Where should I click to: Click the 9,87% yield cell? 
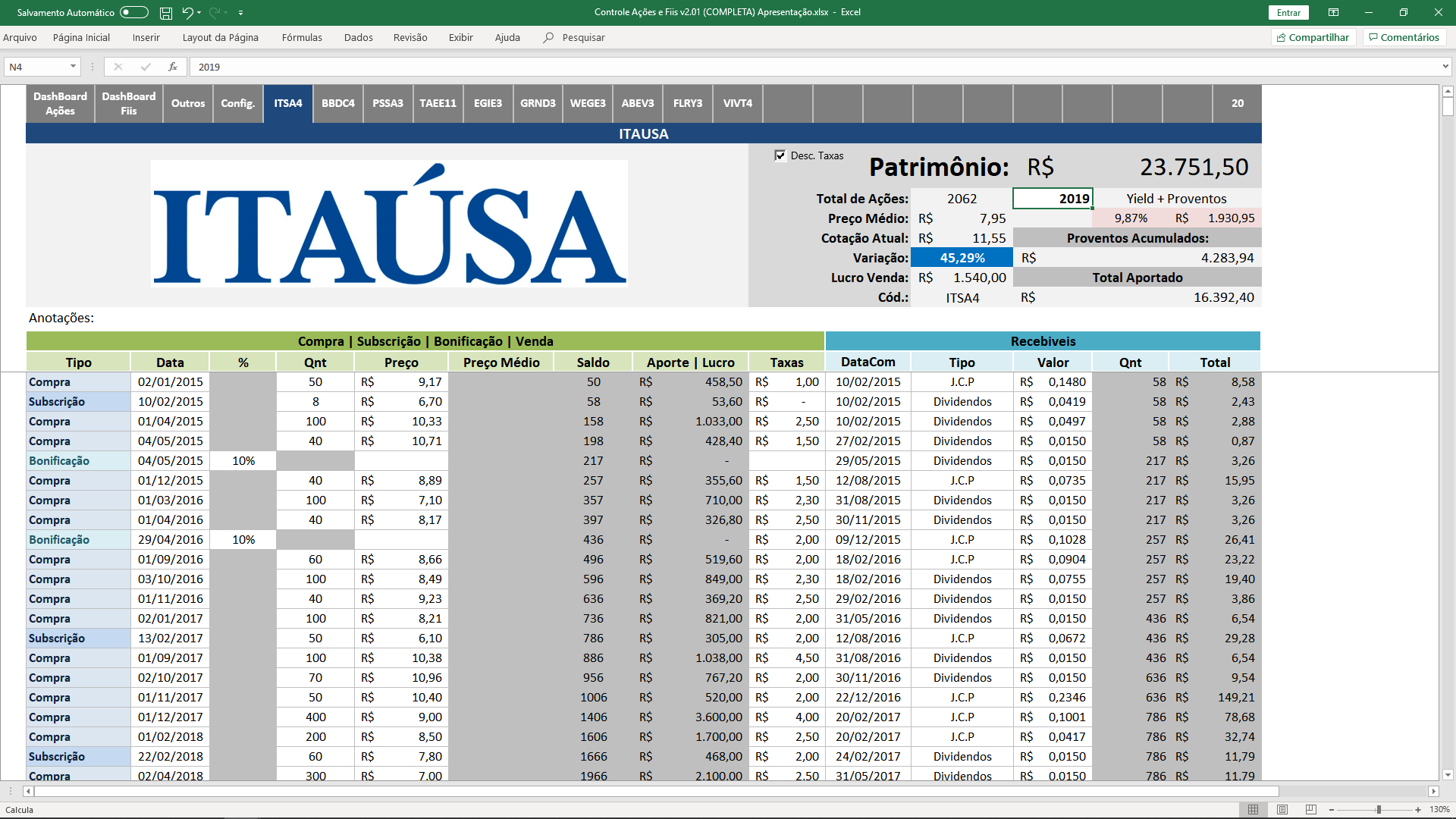[1131, 218]
